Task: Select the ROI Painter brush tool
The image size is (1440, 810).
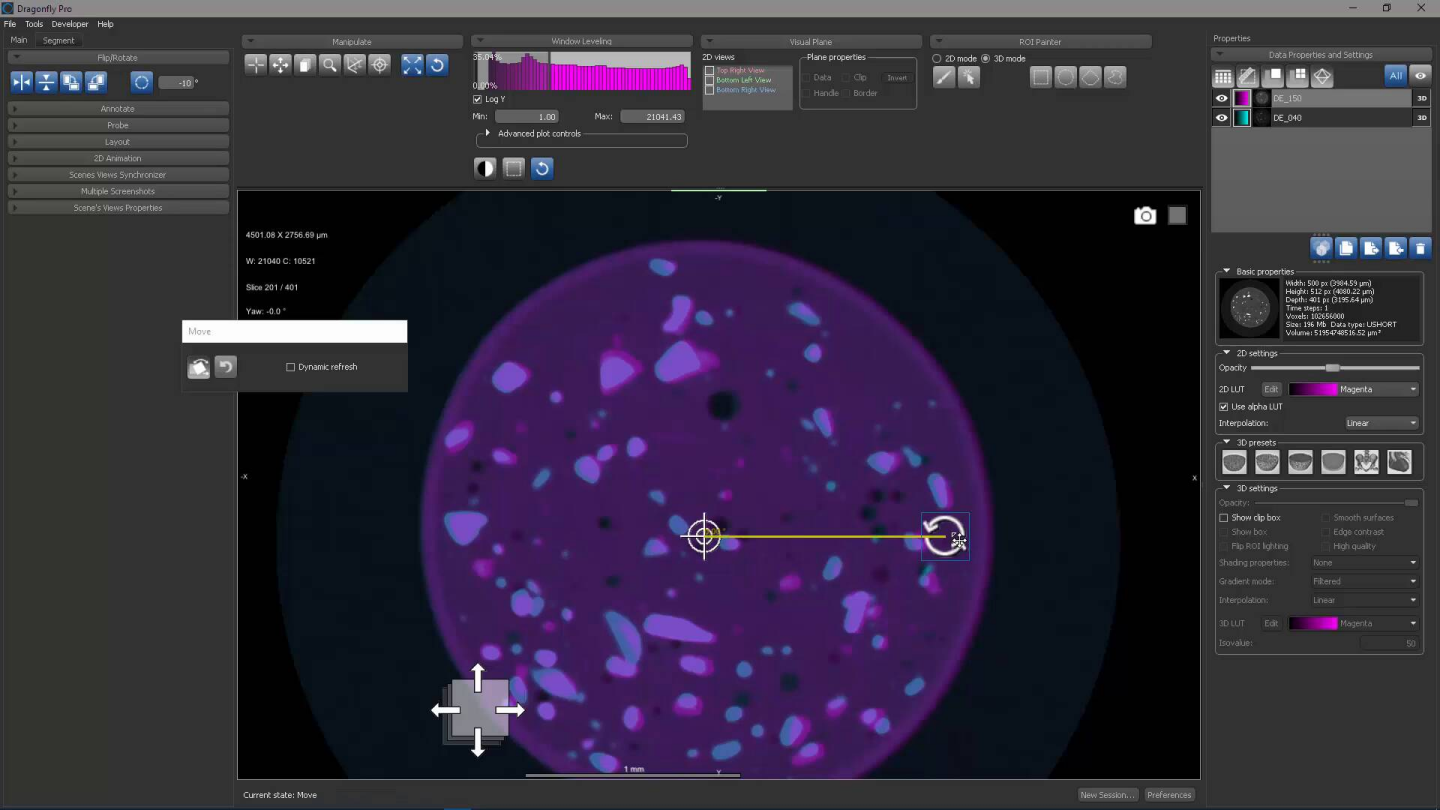Action: [x=944, y=77]
